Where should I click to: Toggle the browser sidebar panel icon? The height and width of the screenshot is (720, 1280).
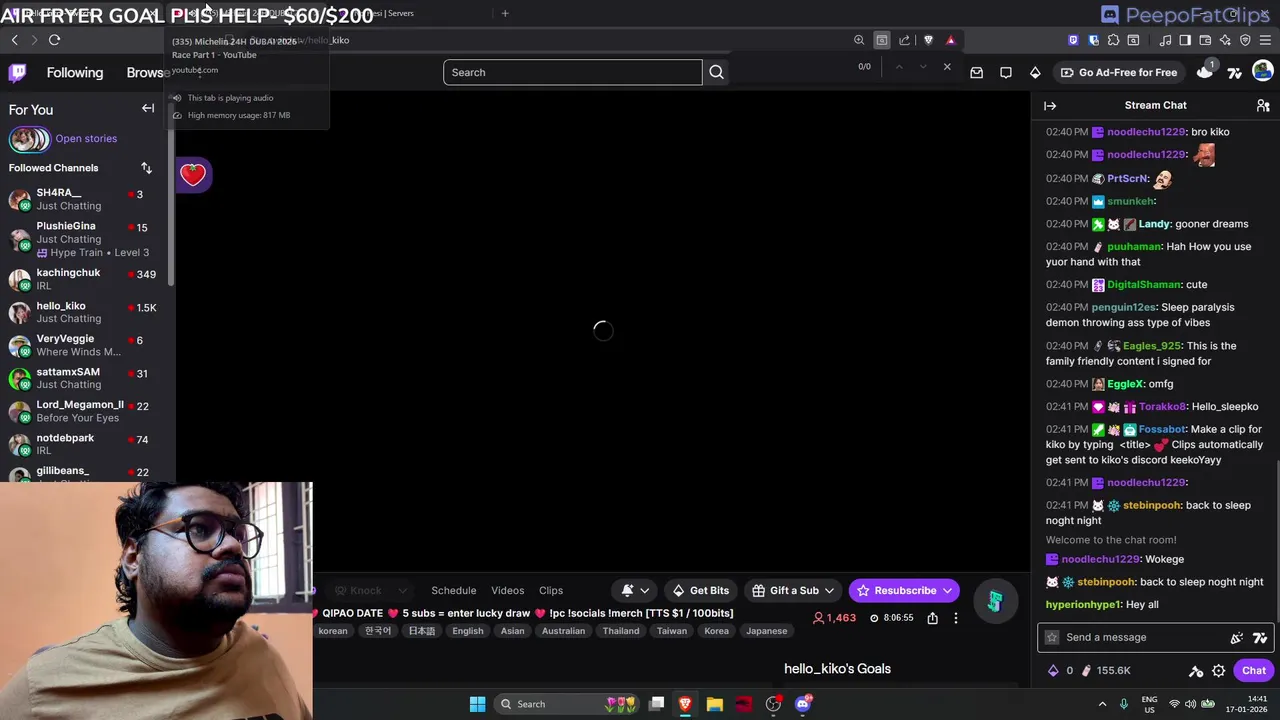pyautogui.click(x=1185, y=40)
